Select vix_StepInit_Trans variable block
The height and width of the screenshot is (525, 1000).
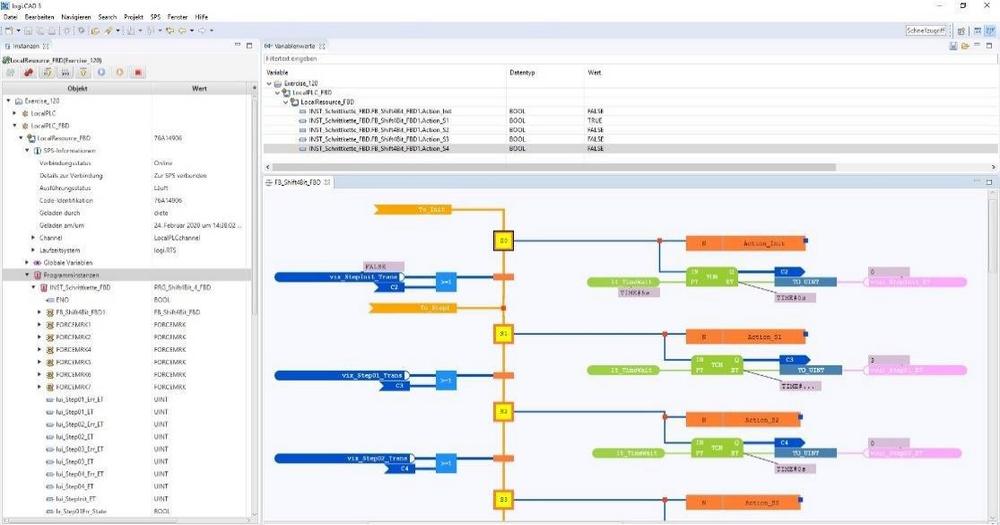coord(339,277)
